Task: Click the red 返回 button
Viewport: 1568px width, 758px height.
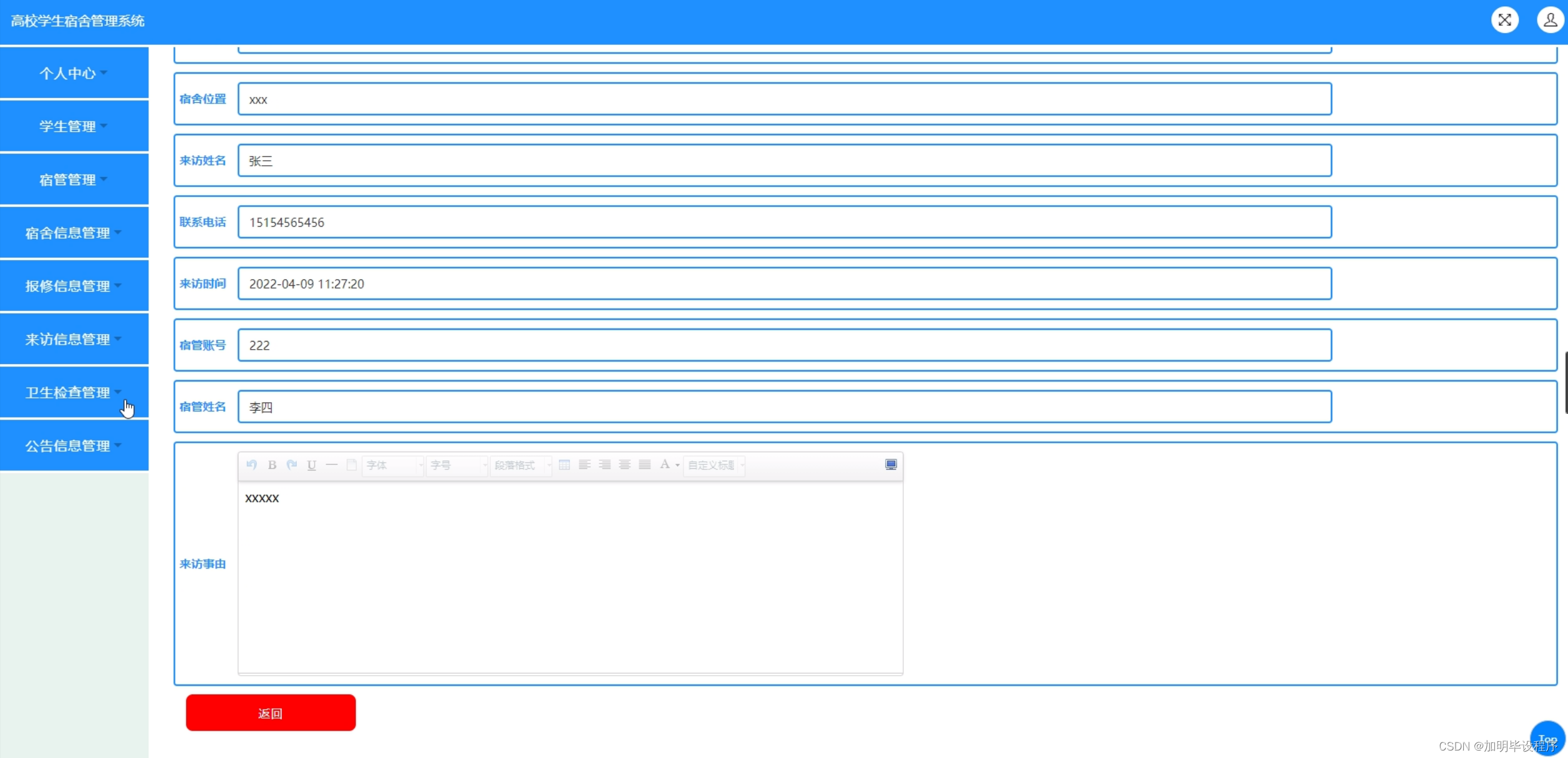Action: [271, 713]
